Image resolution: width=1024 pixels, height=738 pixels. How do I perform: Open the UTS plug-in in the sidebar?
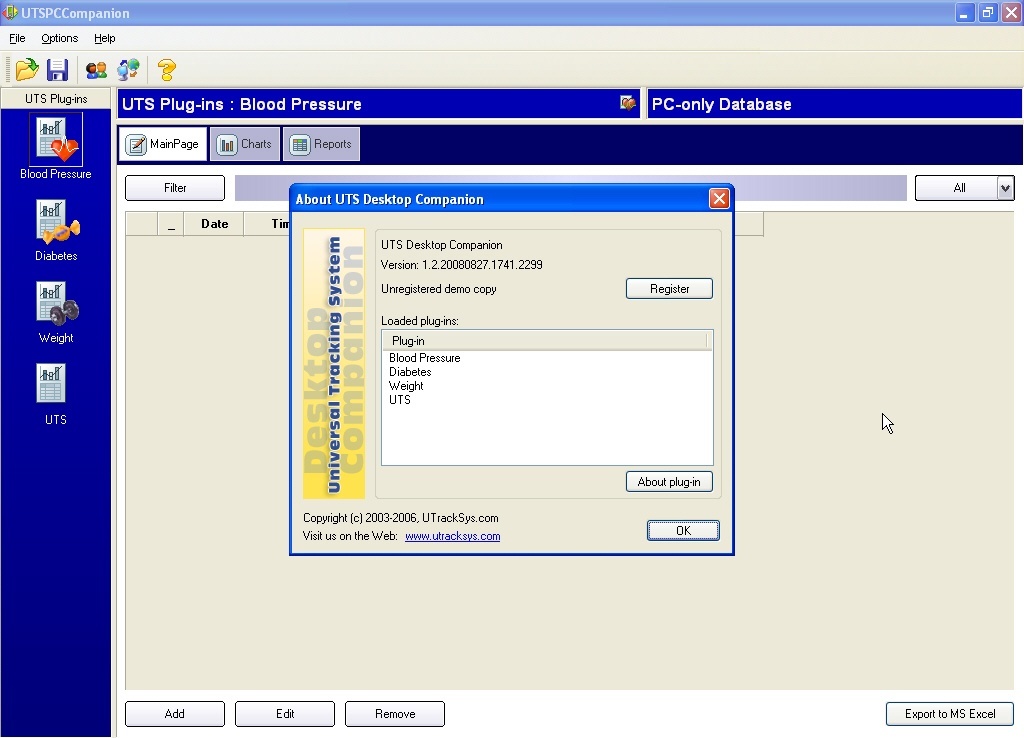pyautogui.click(x=55, y=390)
